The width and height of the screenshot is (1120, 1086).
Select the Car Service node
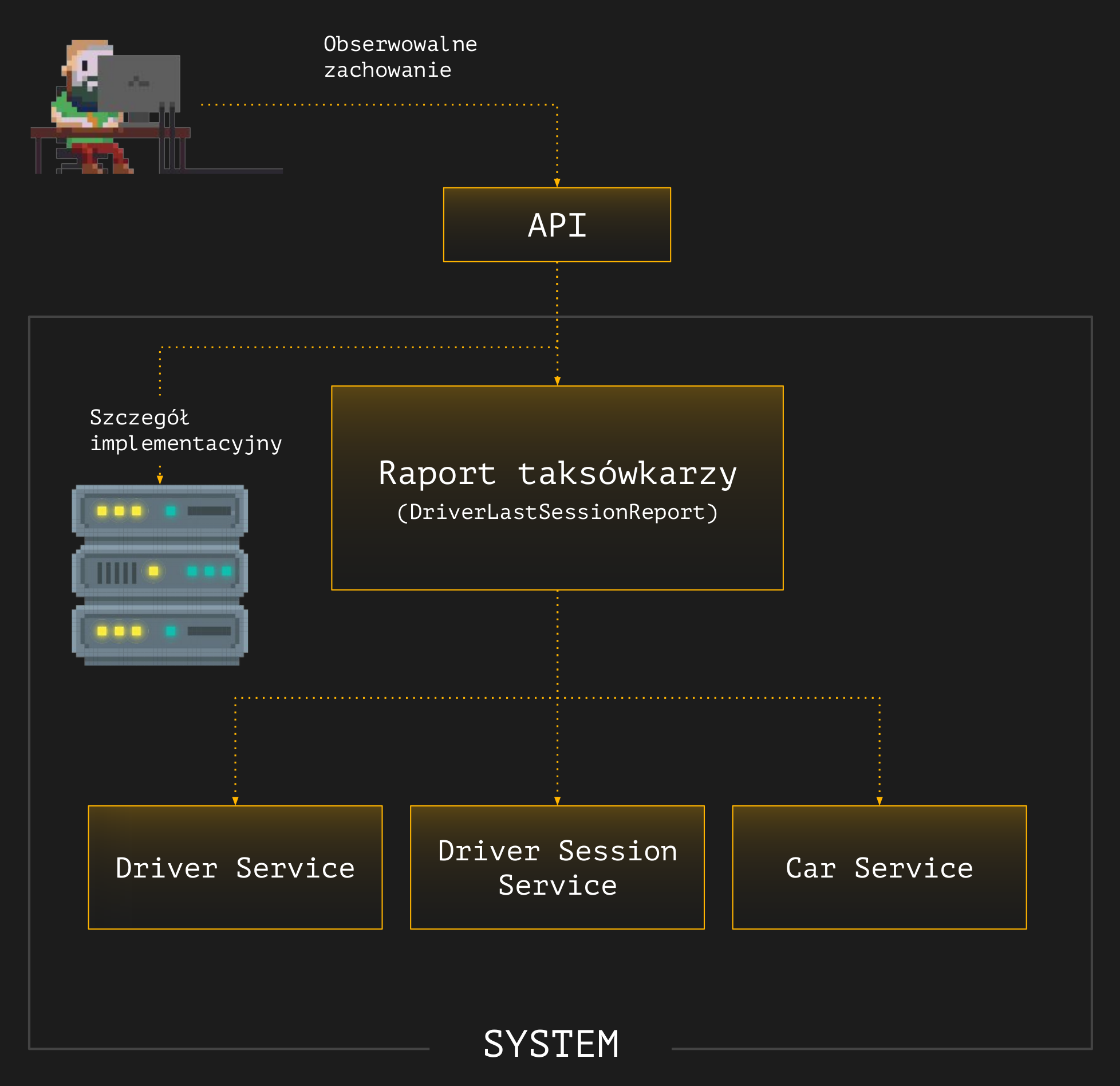[879, 868]
